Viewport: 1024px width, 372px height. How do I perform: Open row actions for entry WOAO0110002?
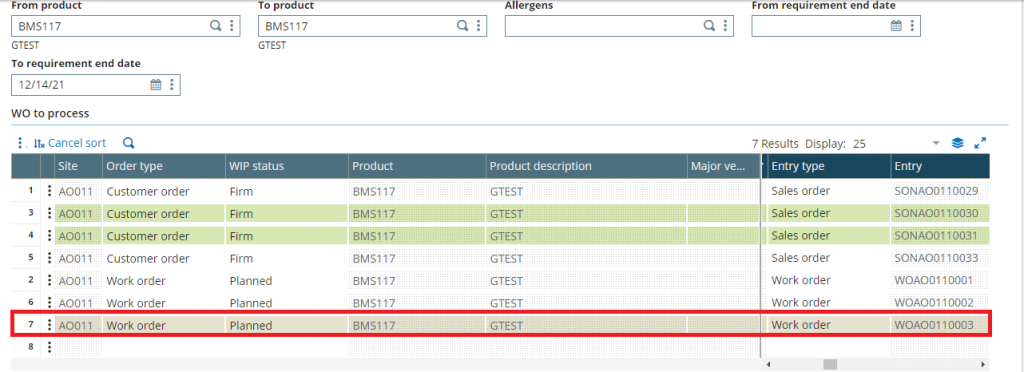click(49, 303)
